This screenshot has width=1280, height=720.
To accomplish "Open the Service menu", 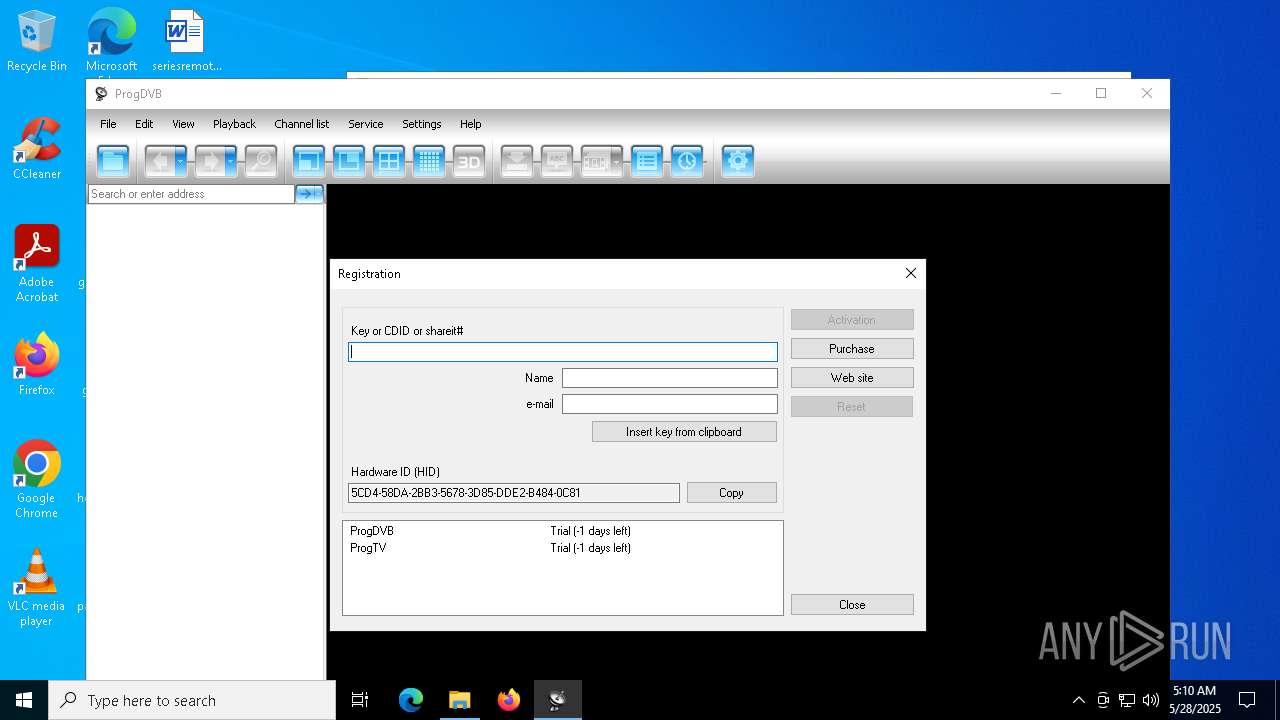I will pyautogui.click(x=365, y=124).
